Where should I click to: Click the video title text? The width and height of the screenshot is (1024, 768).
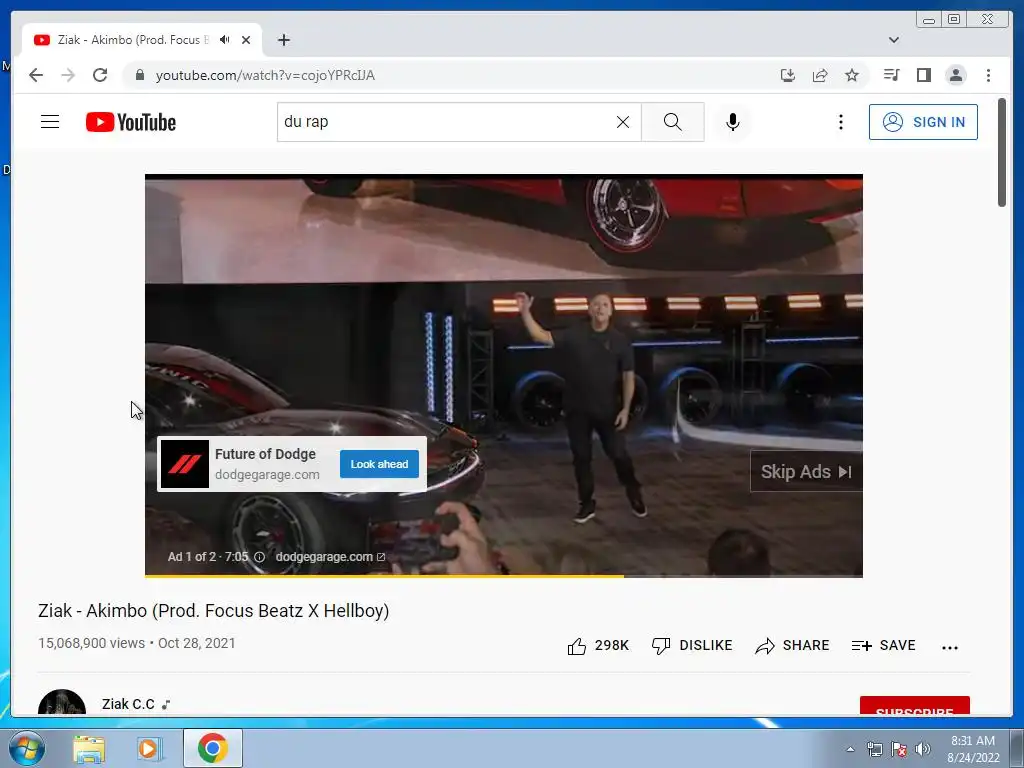214,611
